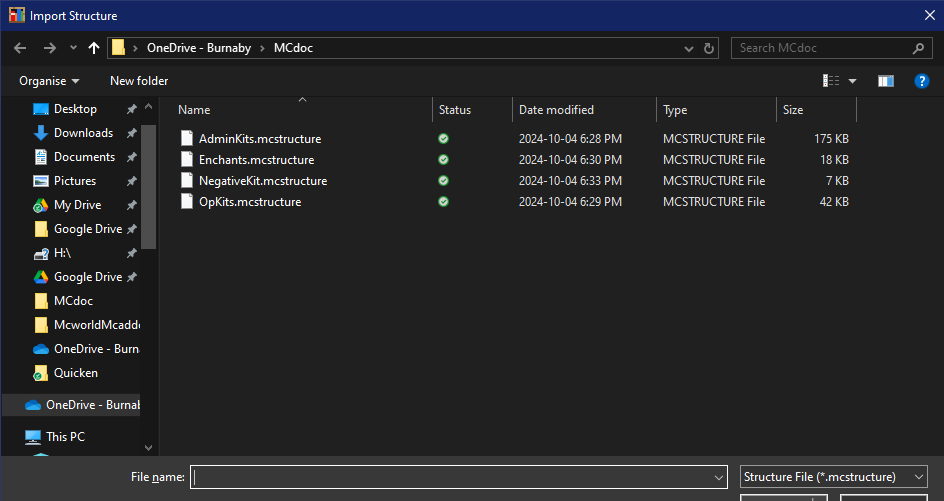Open the Organise menu

[48, 81]
